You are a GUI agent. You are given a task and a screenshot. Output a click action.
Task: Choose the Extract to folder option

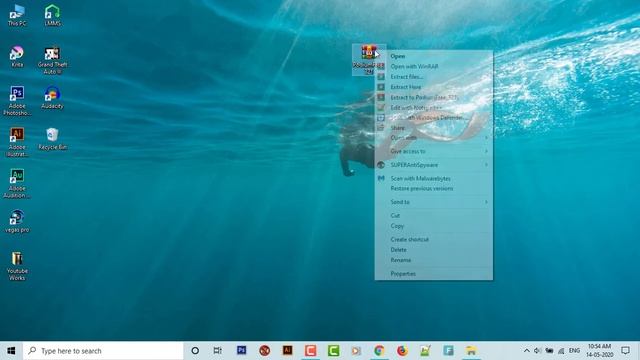(434, 98)
